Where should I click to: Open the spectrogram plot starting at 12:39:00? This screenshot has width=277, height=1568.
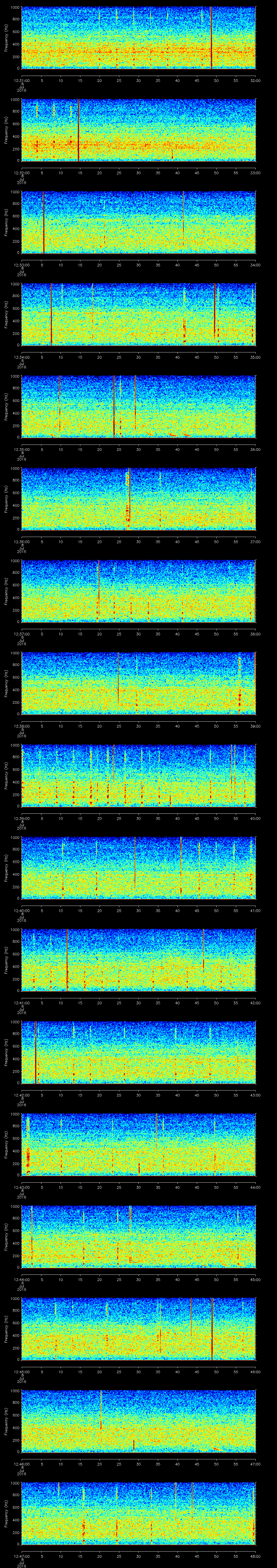[x=138, y=775]
